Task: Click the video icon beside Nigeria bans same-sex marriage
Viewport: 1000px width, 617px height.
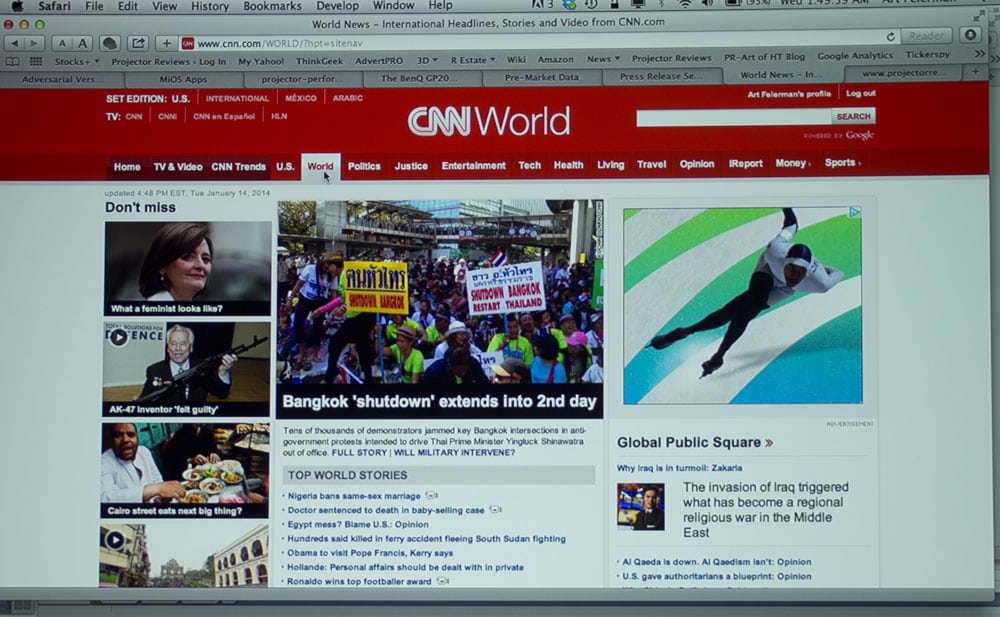Action: (x=432, y=495)
